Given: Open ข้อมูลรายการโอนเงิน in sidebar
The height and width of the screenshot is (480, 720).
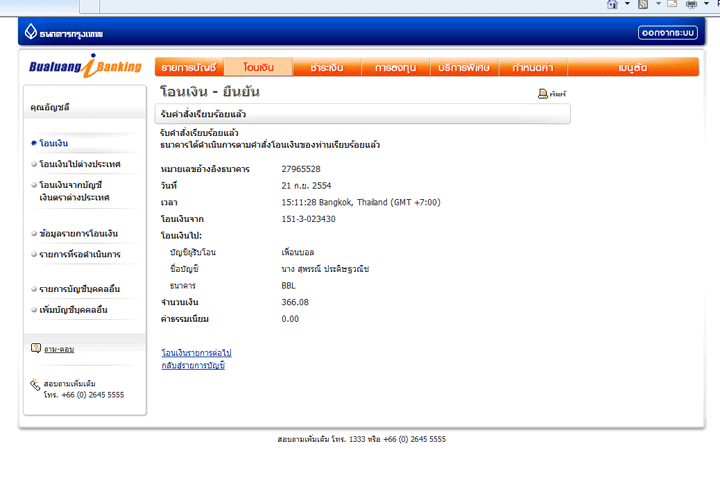Looking at the screenshot, I should pyautogui.click(x=79, y=233).
